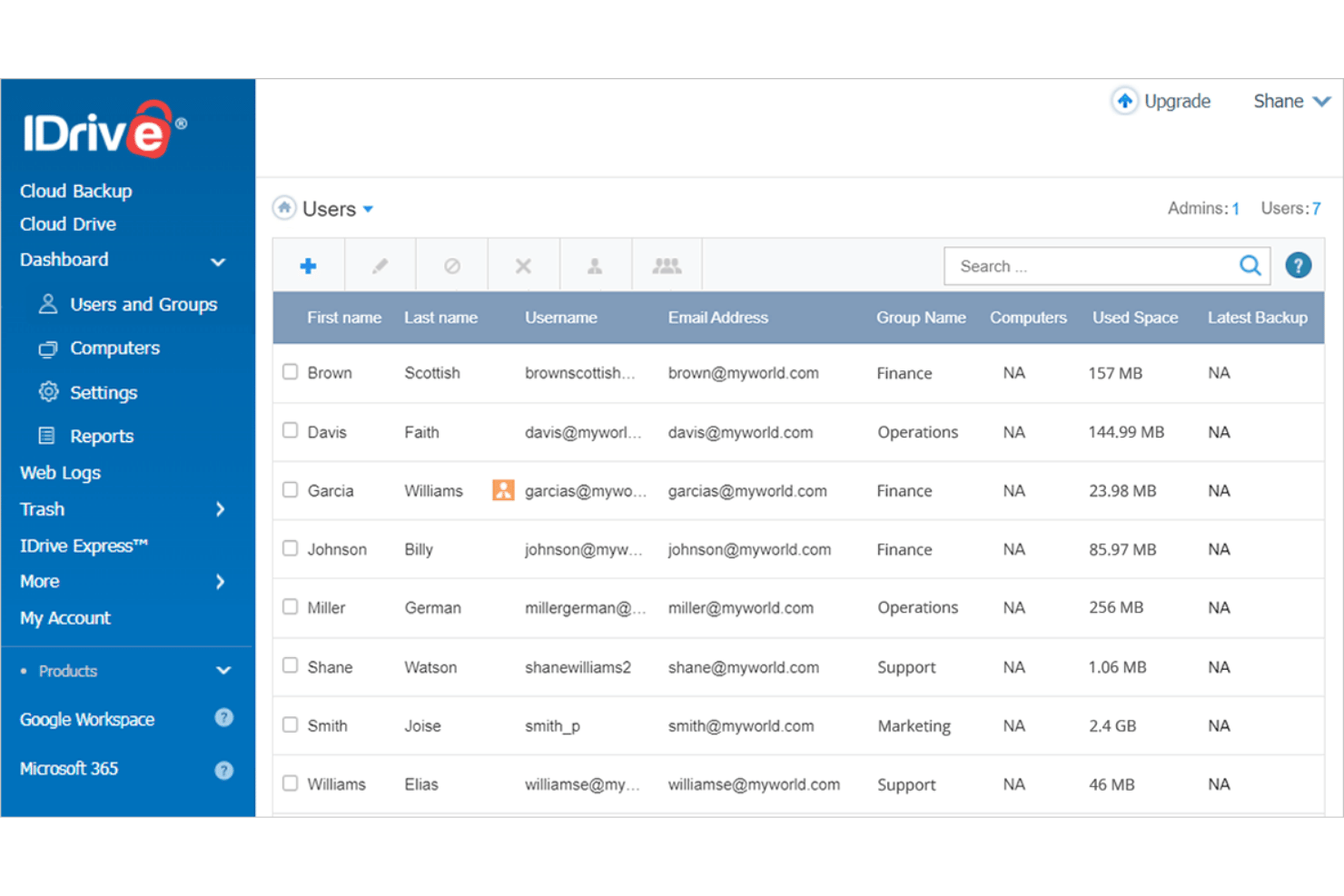Tick the checkbox for Davis Faith
Viewport: 1344px width, 896px height.
point(291,430)
